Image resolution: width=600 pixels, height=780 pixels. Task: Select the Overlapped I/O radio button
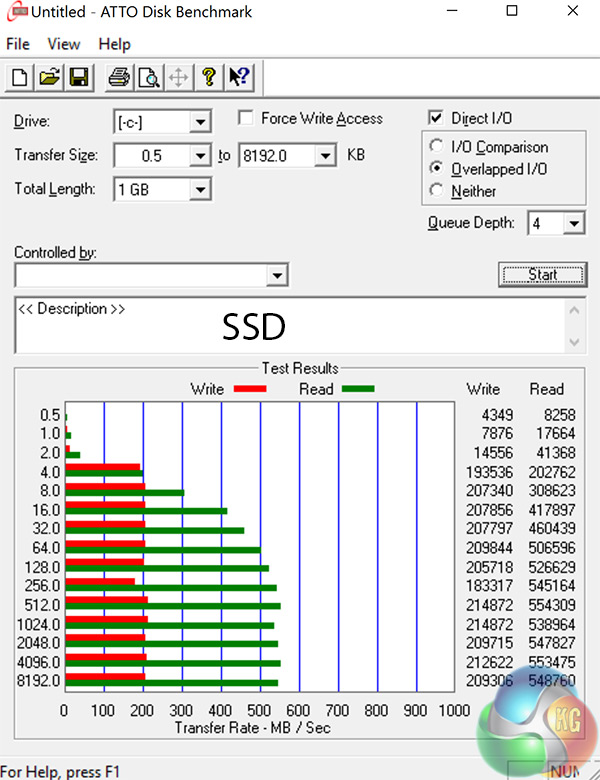tap(436, 168)
